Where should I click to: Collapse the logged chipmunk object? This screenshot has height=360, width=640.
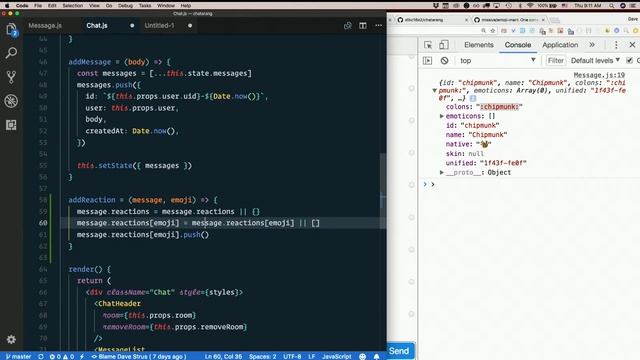pyautogui.click(x=435, y=91)
